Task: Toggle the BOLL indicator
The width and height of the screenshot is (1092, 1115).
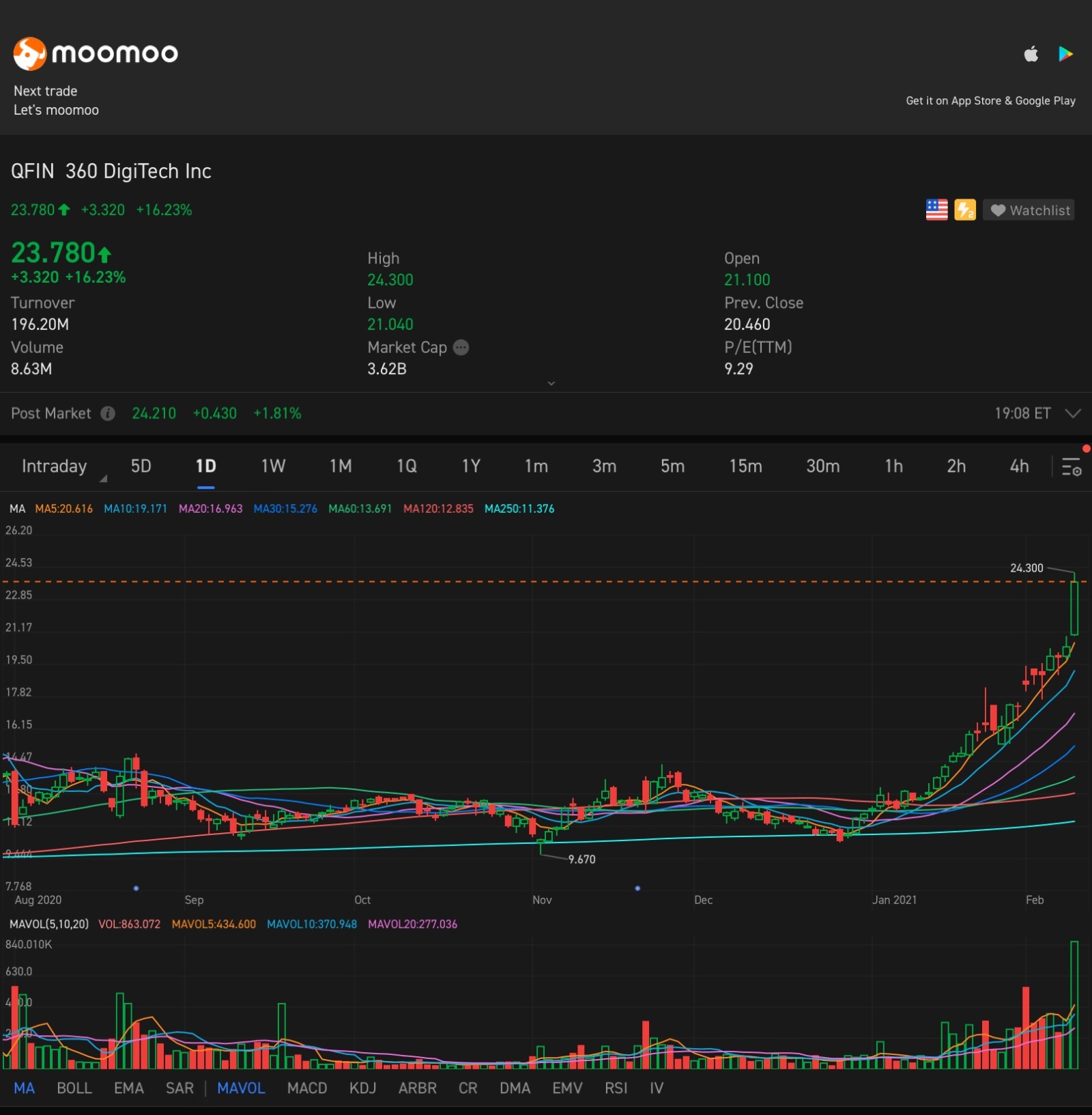Action: [x=74, y=1088]
